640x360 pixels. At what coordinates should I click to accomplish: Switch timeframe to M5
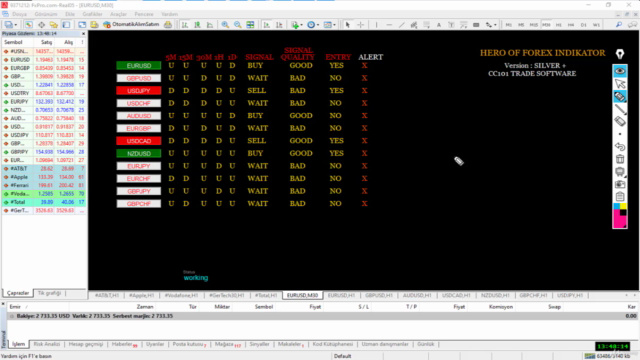pyautogui.click(x=521, y=25)
